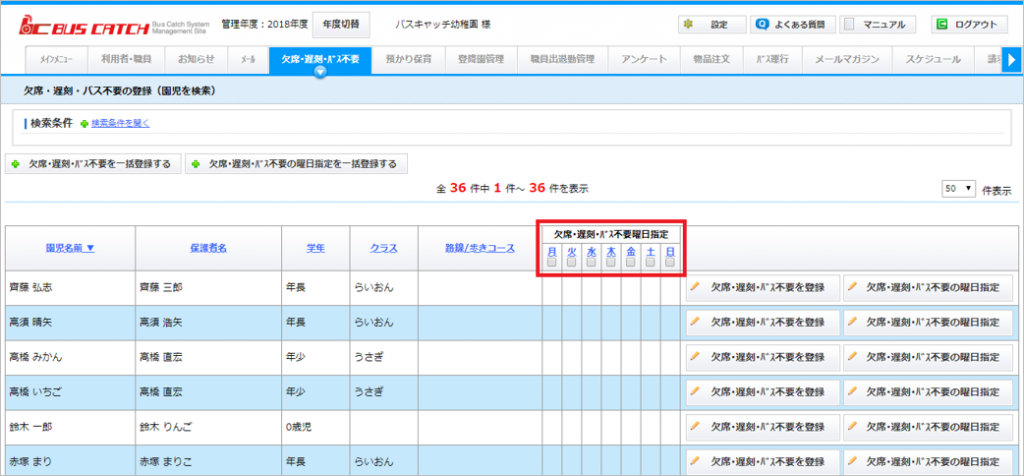This screenshot has width=1024, height=476.
Task: Check the 木 (Thursday) checkbox
Action: click(x=611, y=262)
